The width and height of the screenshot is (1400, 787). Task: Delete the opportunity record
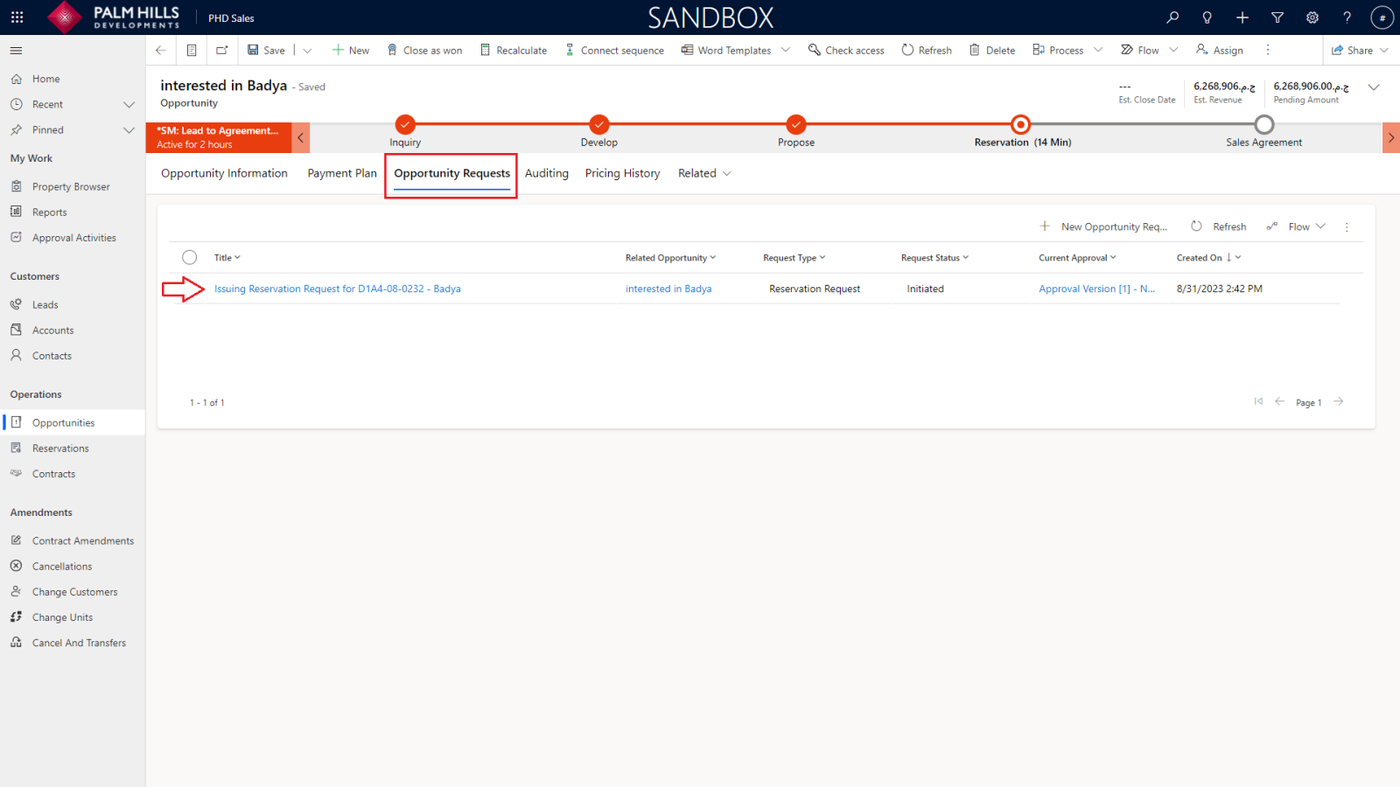992,50
